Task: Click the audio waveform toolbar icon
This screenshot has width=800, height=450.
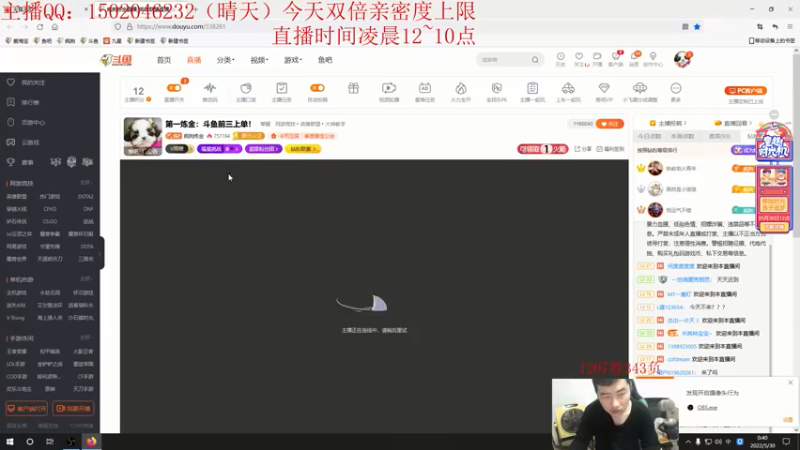Action: tap(210, 91)
